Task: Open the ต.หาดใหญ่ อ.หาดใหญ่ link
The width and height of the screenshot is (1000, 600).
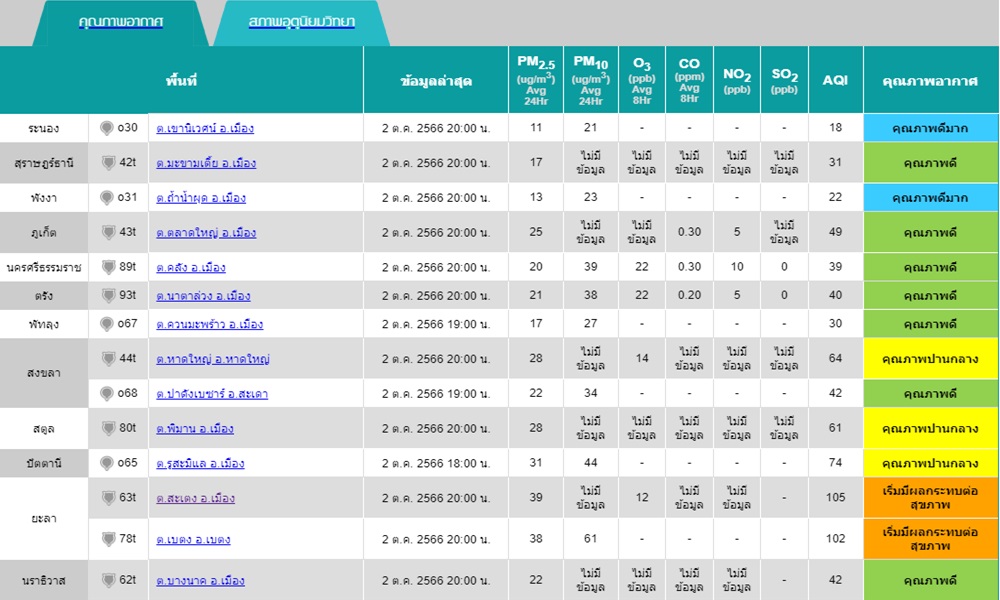Action: click(213, 359)
